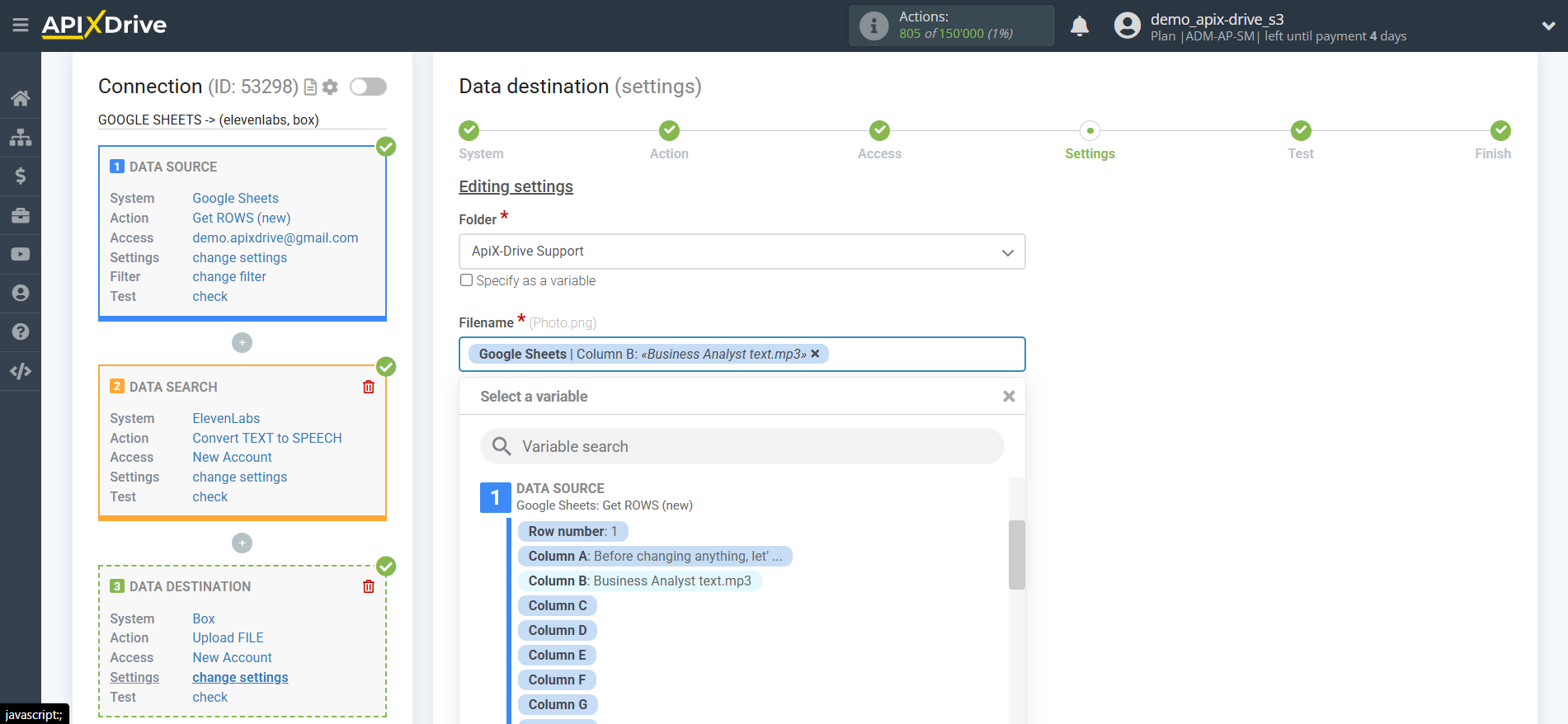This screenshot has width=1568, height=724.
Task: Open the connection settings gear icon
Action: click(x=330, y=87)
